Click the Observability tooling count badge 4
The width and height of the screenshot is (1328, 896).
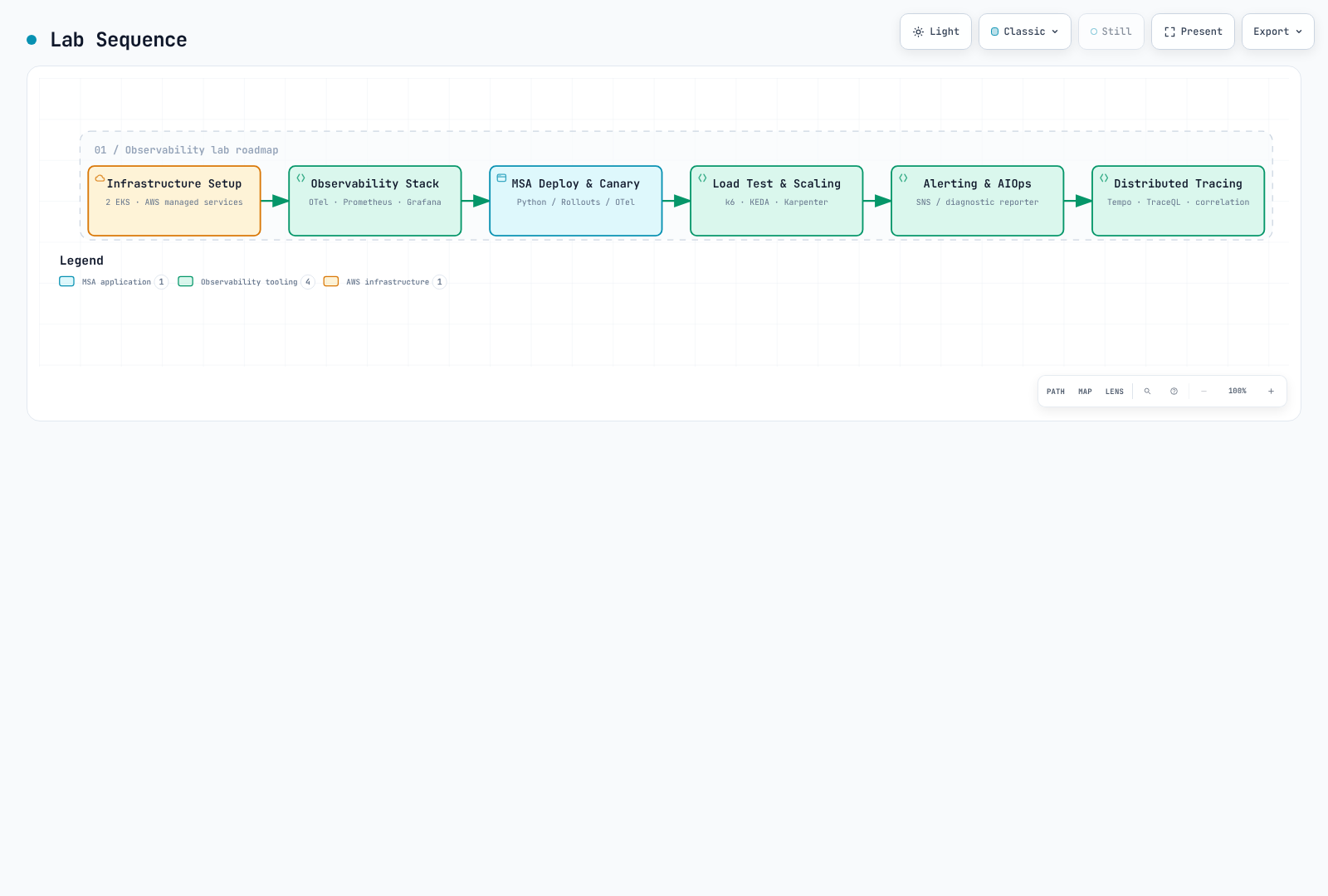pyautogui.click(x=308, y=282)
